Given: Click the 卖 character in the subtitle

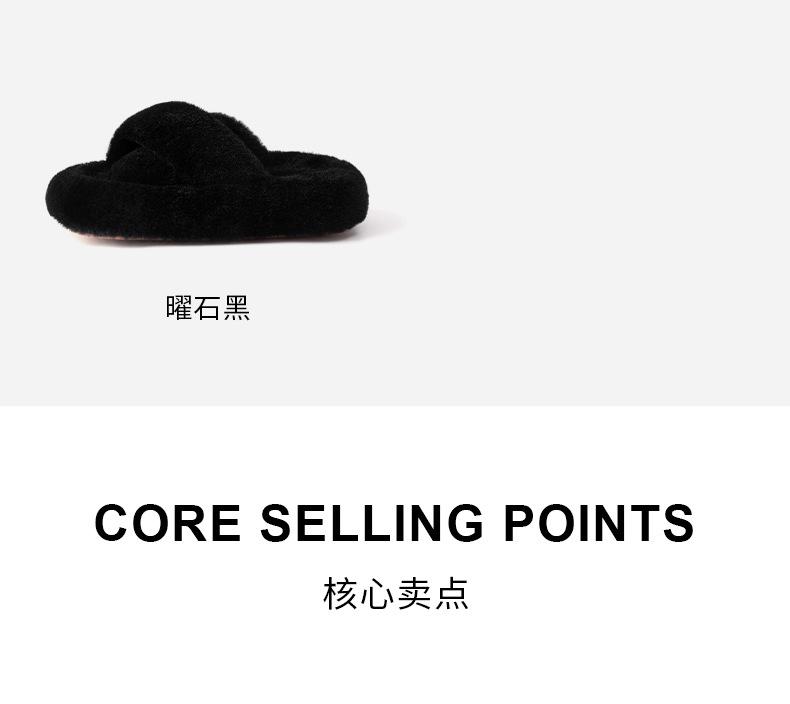Looking at the screenshot, I should tap(414, 593).
